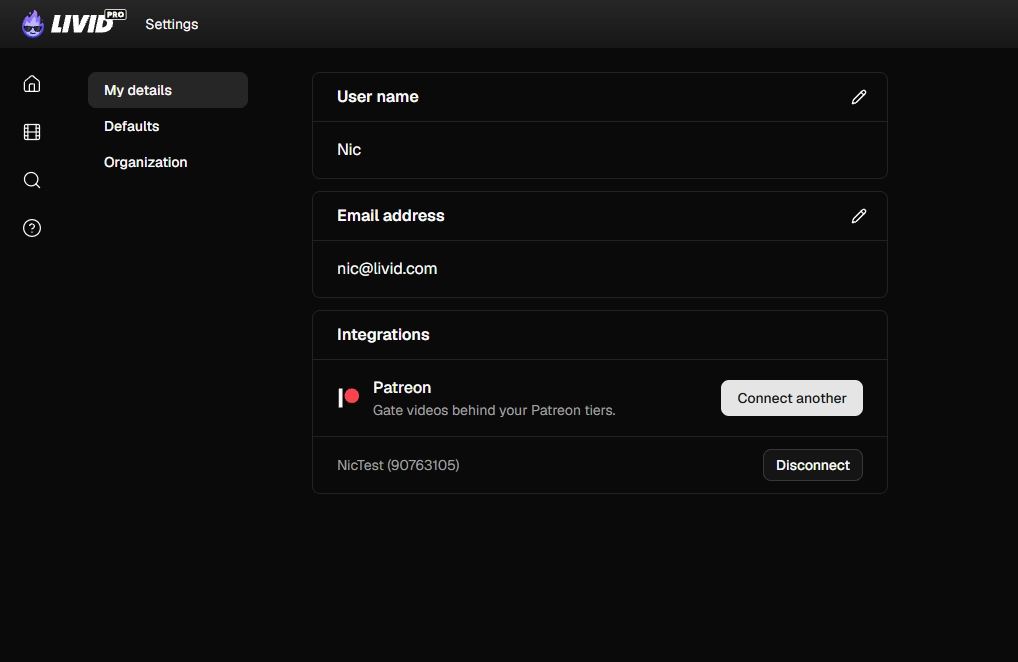The image size is (1018, 662).
Task: Click the email nic@livid.com
Action: pyautogui.click(x=387, y=269)
